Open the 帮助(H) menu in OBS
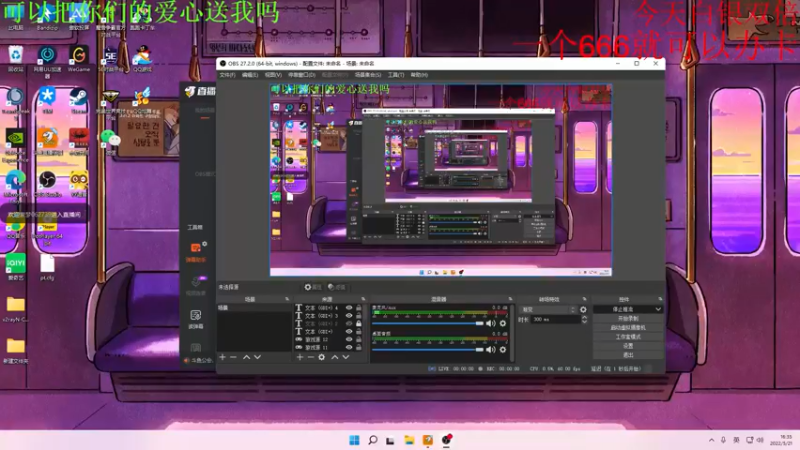The image size is (800, 450). pyautogui.click(x=419, y=75)
